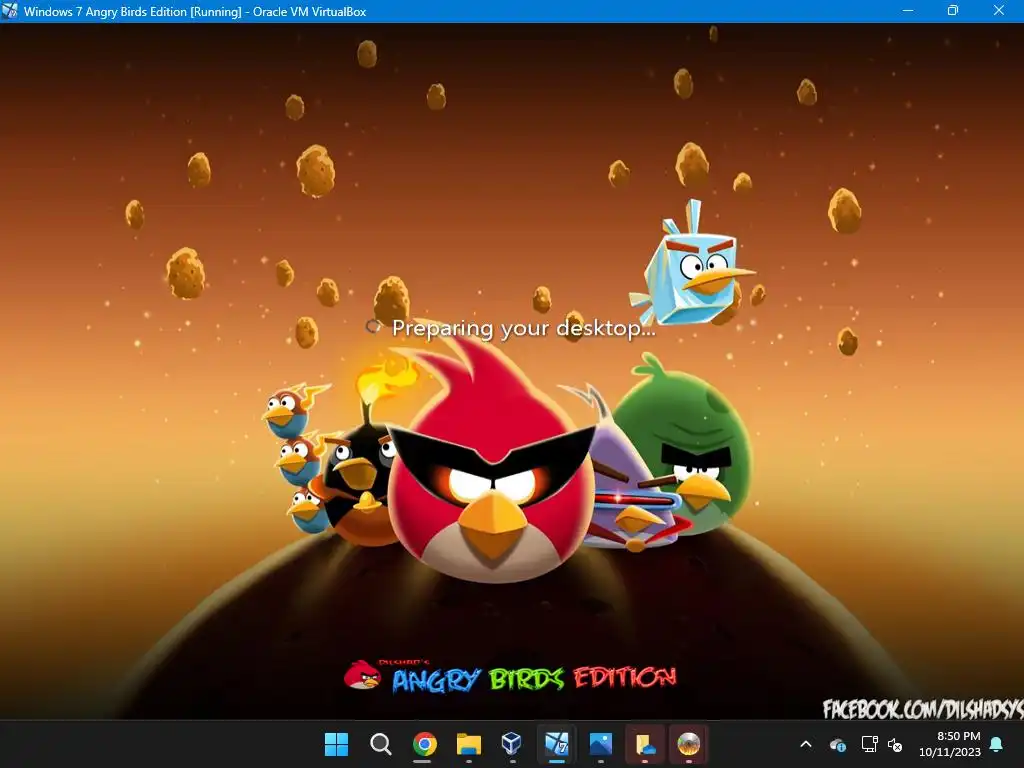Minimize the VirtualBox VM window
Image resolution: width=1024 pixels, height=768 pixels.
pos(907,11)
